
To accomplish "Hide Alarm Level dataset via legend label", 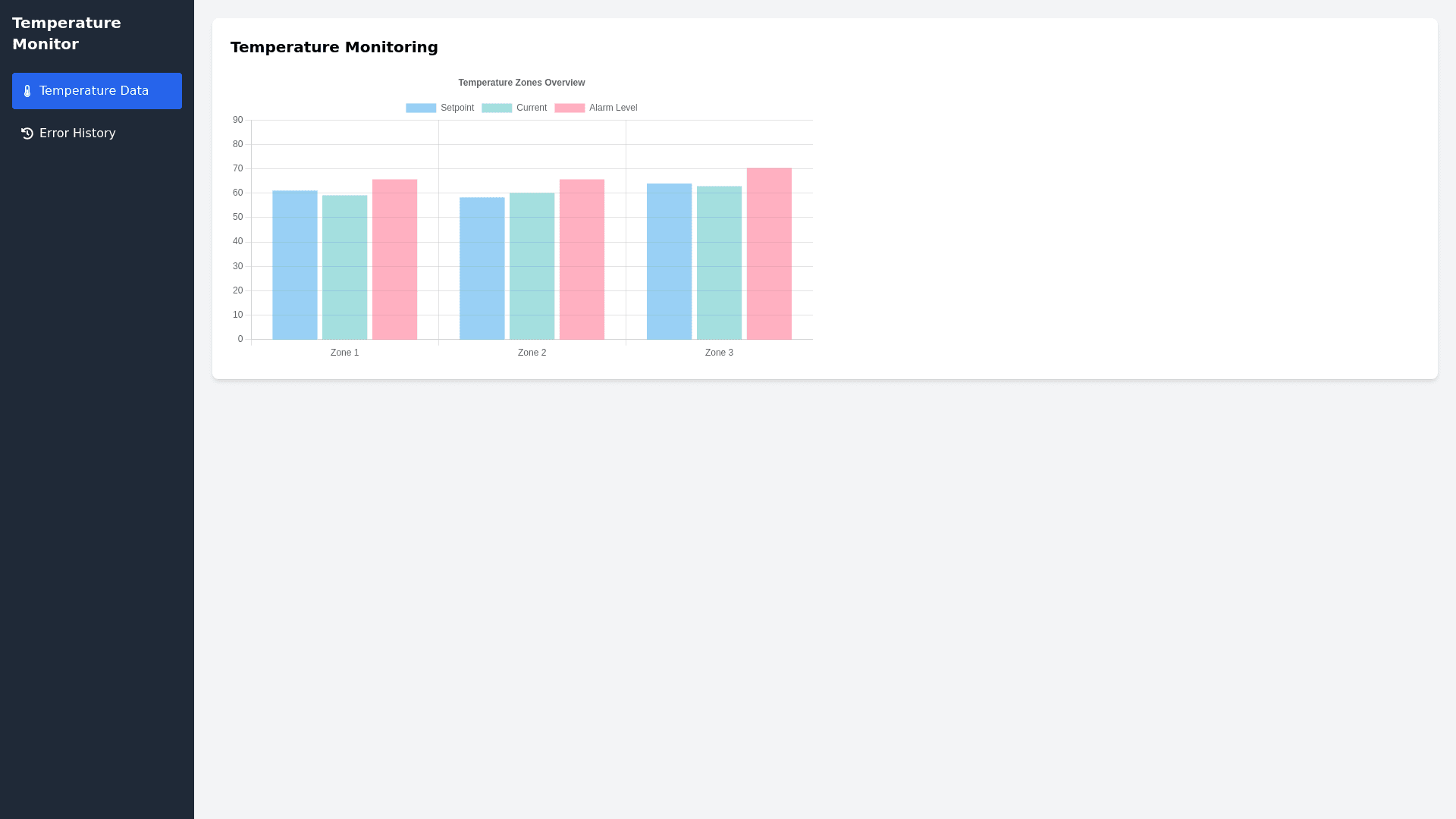I will [613, 108].
